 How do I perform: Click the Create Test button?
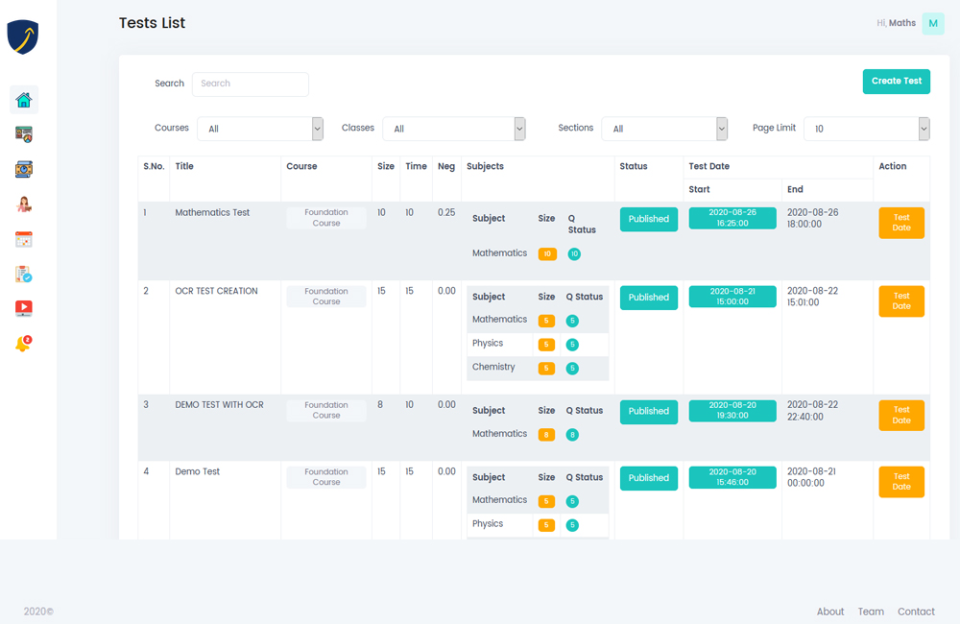click(896, 81)
